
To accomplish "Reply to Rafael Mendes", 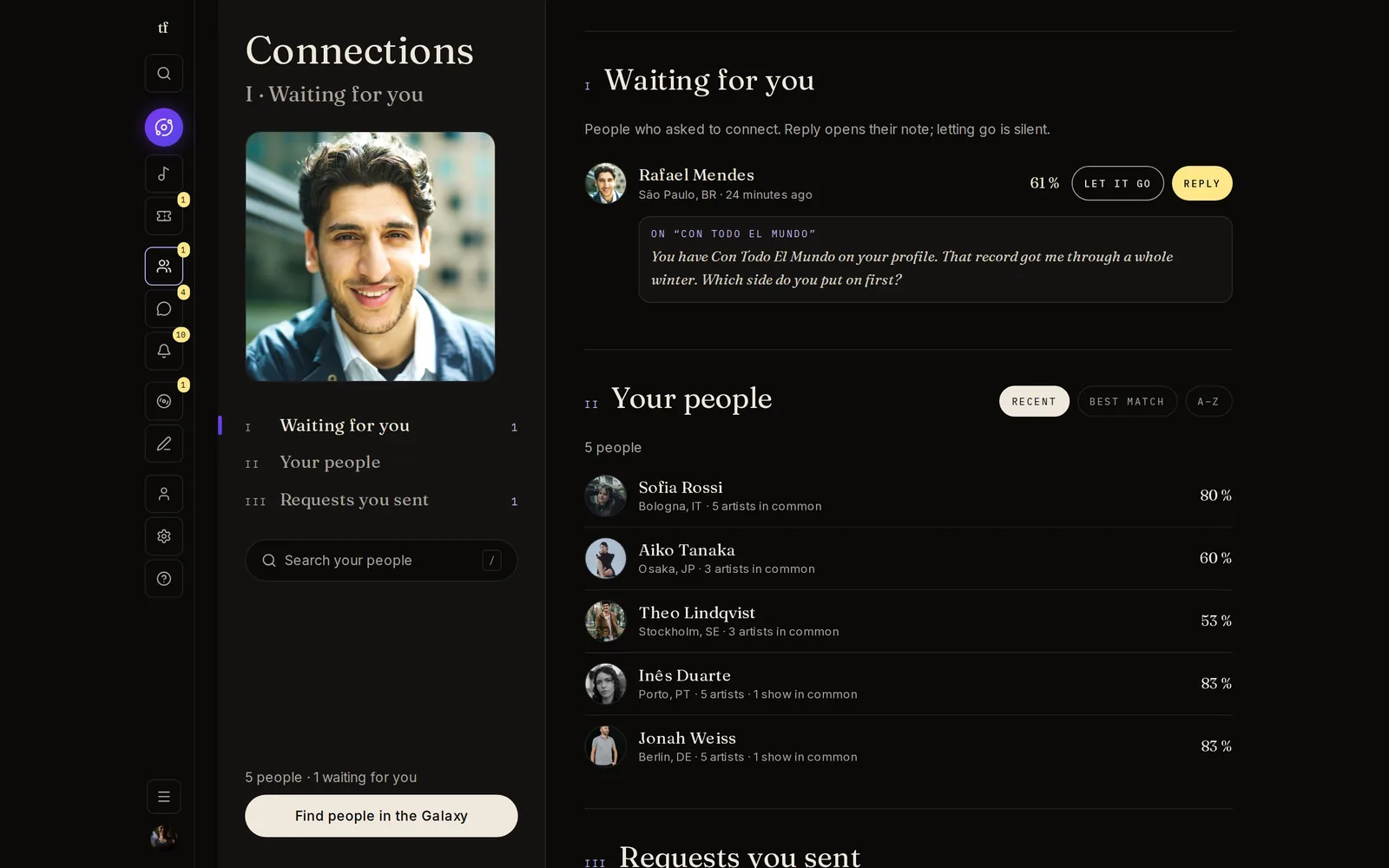I will click(x=1201, y=184).
